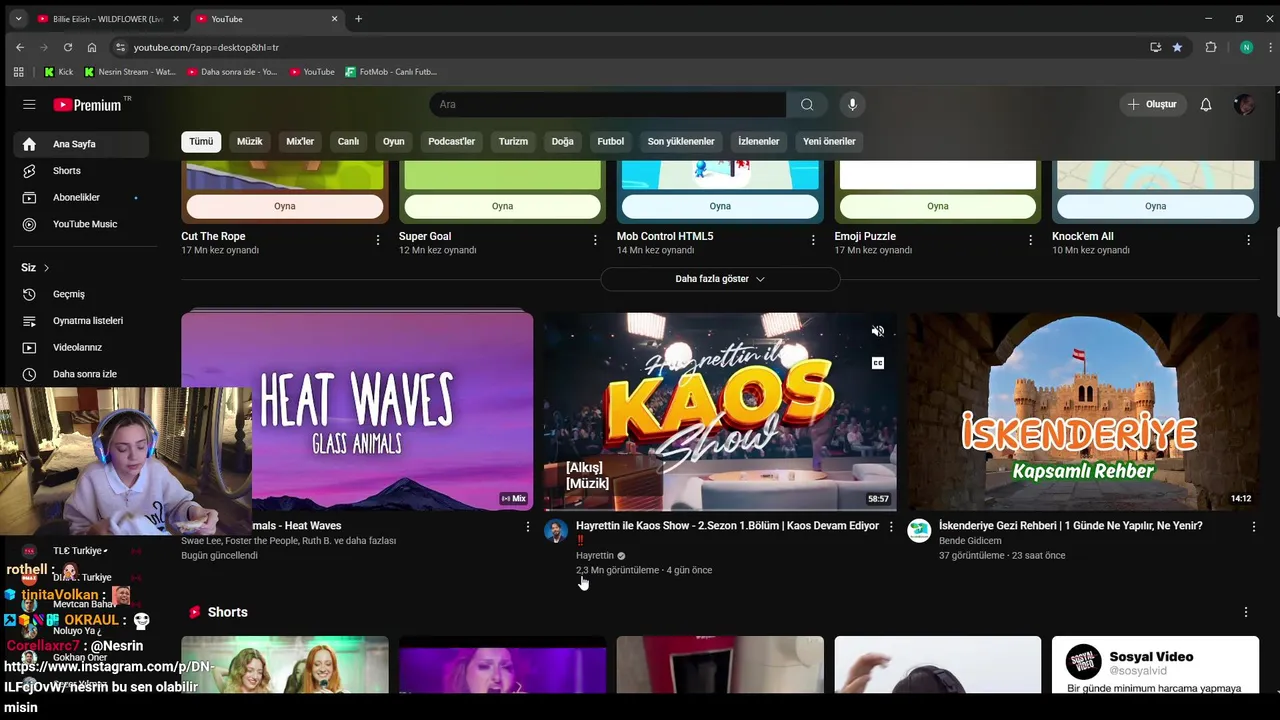Screen dimensions: 1280x720
Task: Reload the page in the browser
Action: point(68,47)
